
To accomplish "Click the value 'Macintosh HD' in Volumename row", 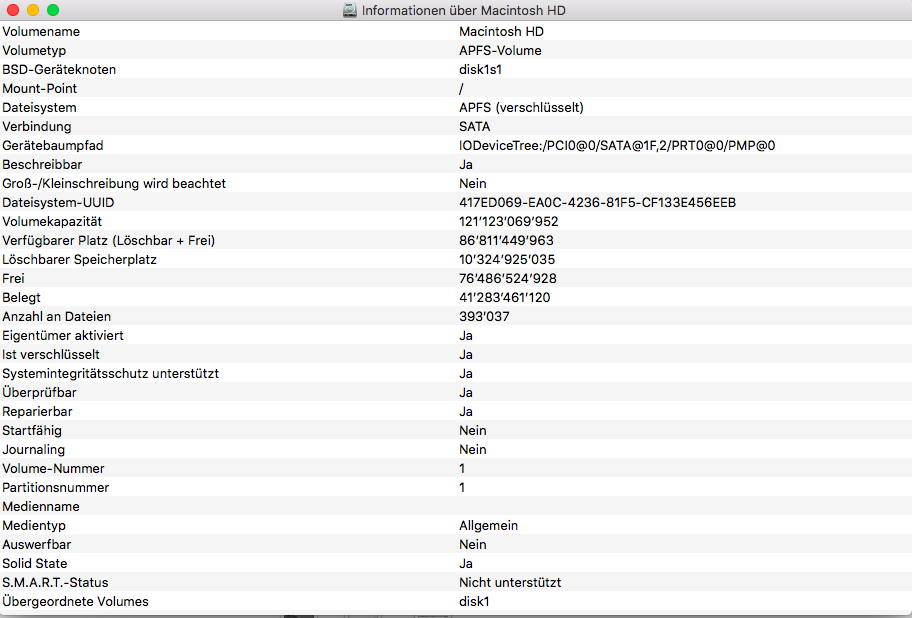I will coord(501,31).
